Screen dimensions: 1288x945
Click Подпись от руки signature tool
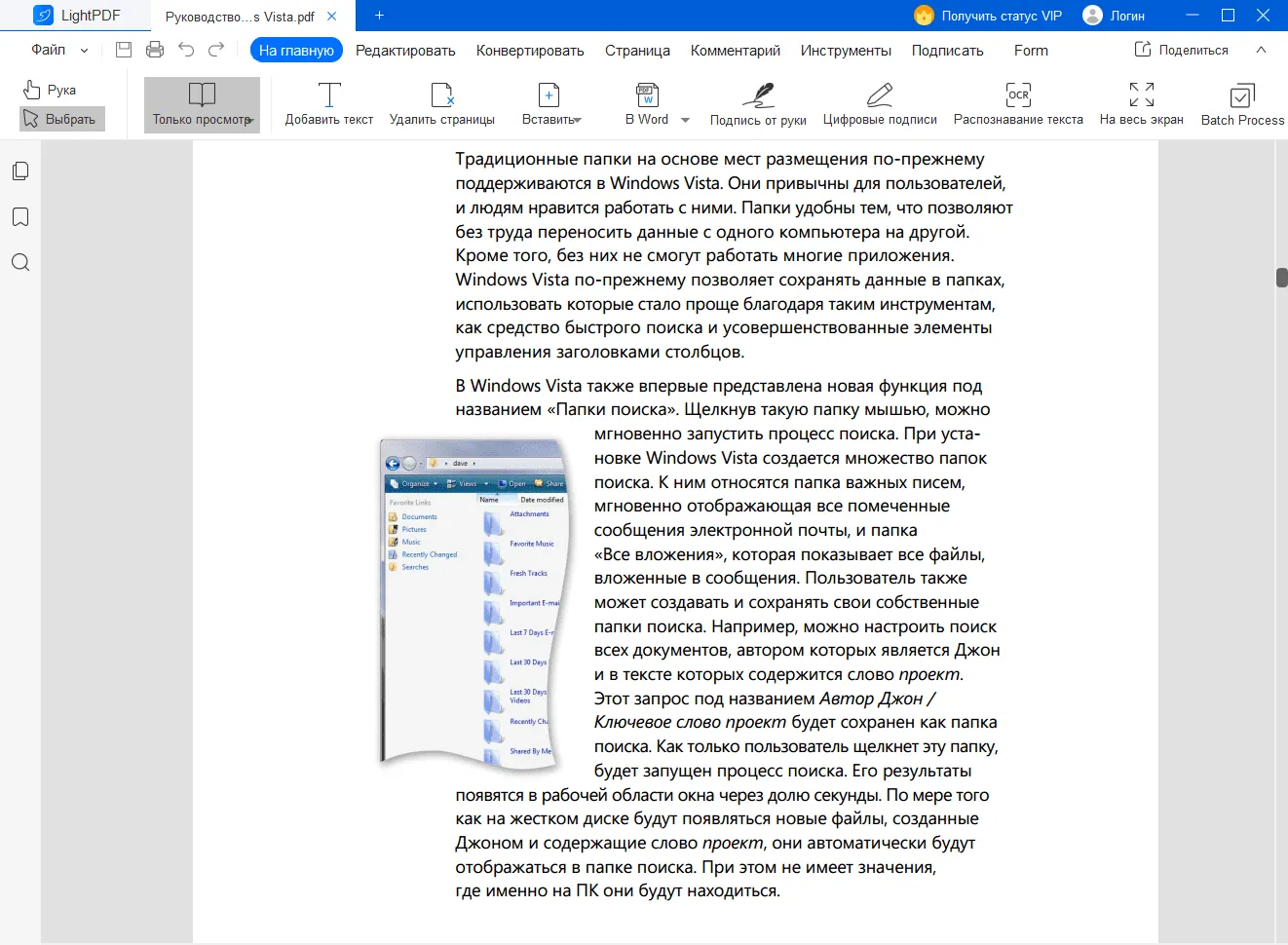tap(758, 104)
